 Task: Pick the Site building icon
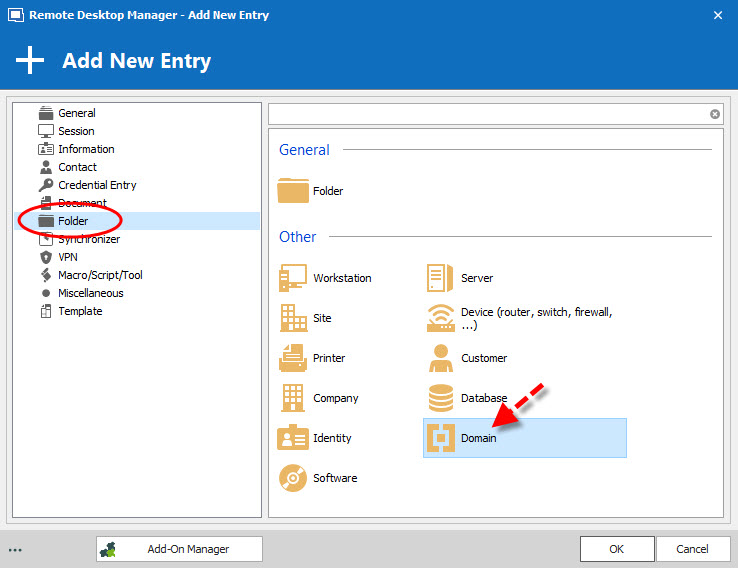293,318
